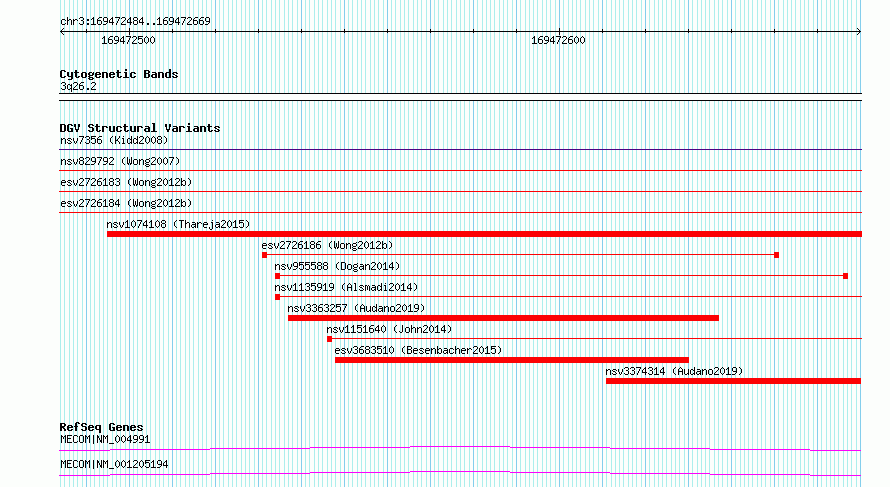Click the Cytogenetic Bands track heading
The image size is (890, 487).
point(119,74)
